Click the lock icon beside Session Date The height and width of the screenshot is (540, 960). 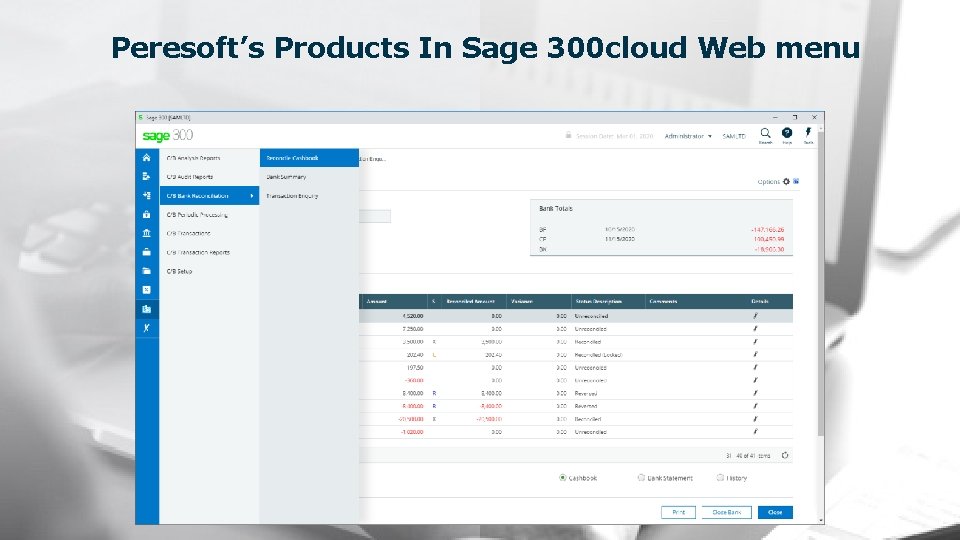tap(568, 135)
